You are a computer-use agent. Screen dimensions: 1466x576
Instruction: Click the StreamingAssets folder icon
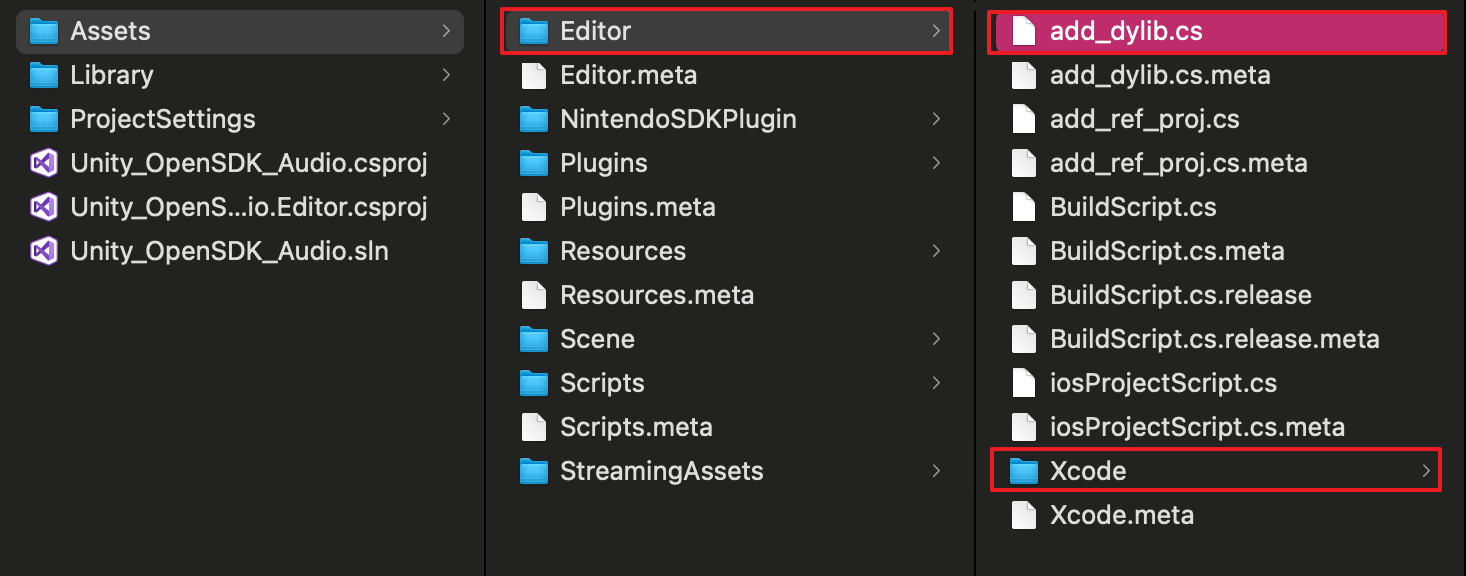[535, 471]
